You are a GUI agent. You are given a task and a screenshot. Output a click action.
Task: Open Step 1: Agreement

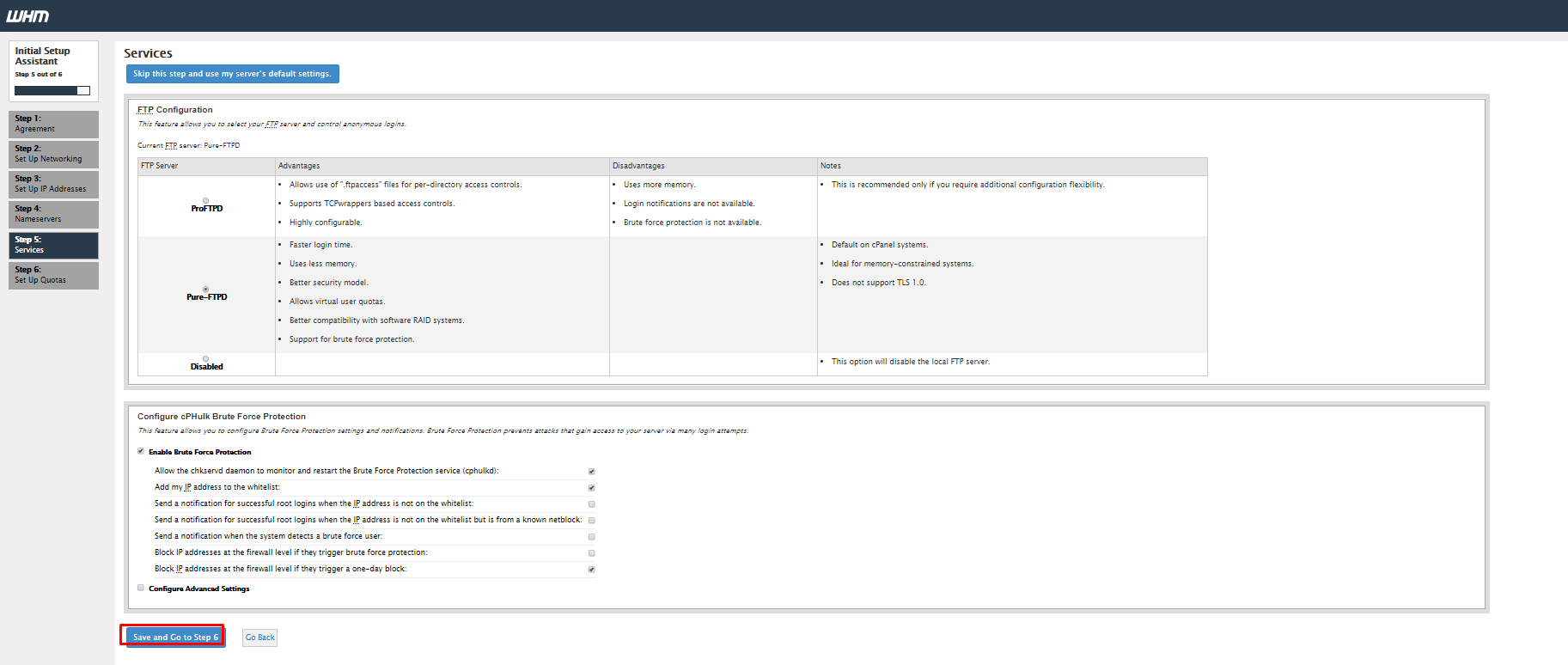[53, 124]
